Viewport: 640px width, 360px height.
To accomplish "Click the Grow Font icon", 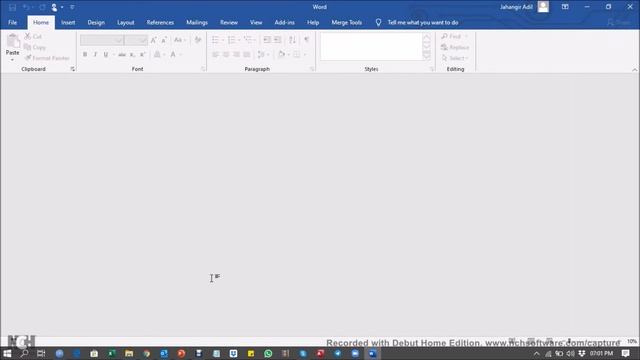I will click(153, 40).
